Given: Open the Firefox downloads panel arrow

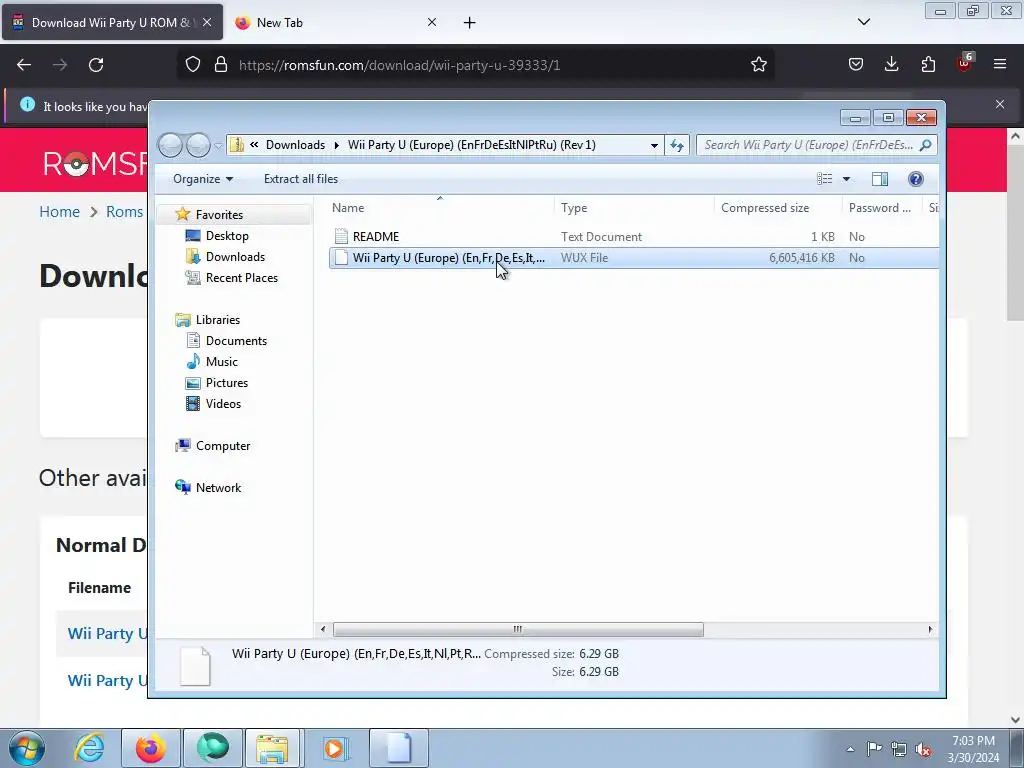Looking at the screenshot, I should tap(891, 65).
